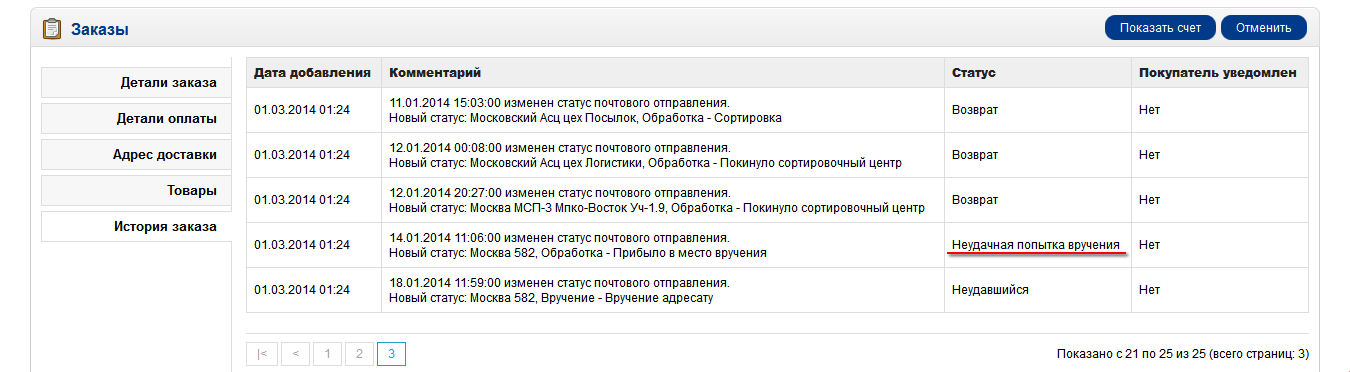Click the Показать счет button
1350x372 pixels.
pyautogui.click(x=1160, y=28)
